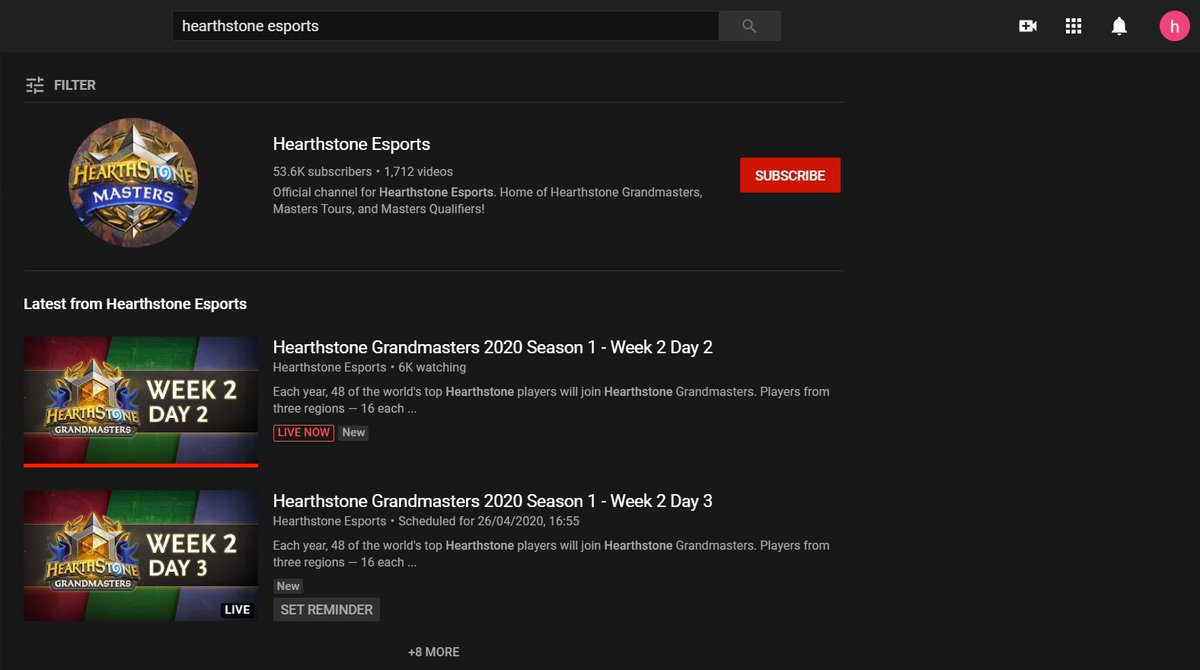Subscribe to Hearthstone Esports channel
Screen dimensions: 1200x670
790,175
